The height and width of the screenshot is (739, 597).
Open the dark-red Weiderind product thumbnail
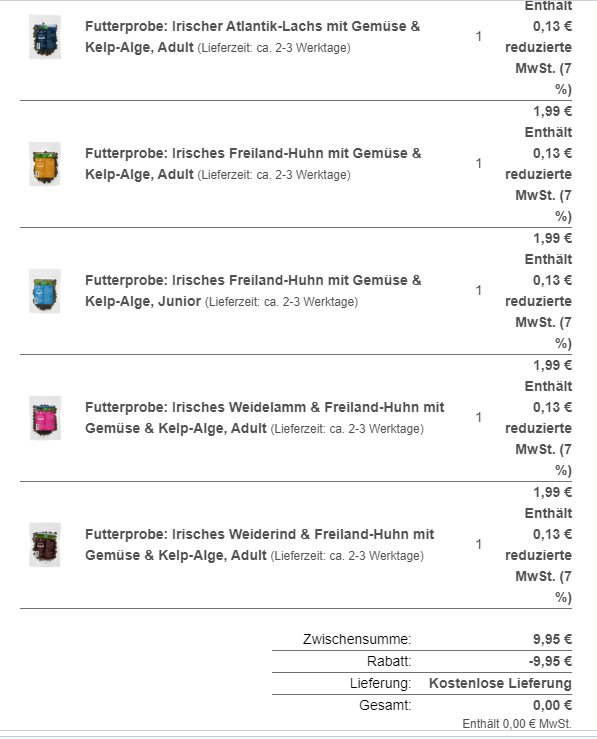point(45,545)
